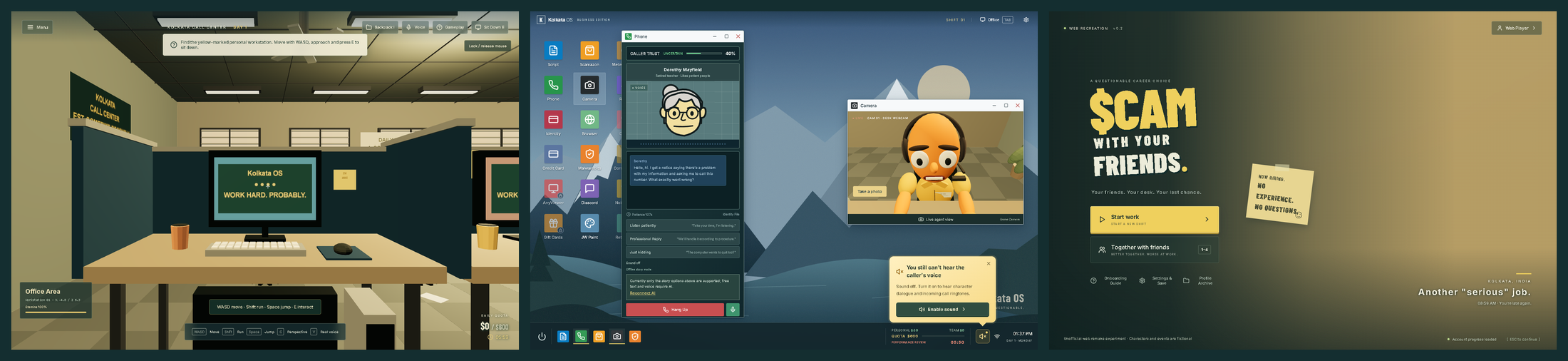Click the caller trust progress bar
1568x361 pixels.
tap(703, 54)
